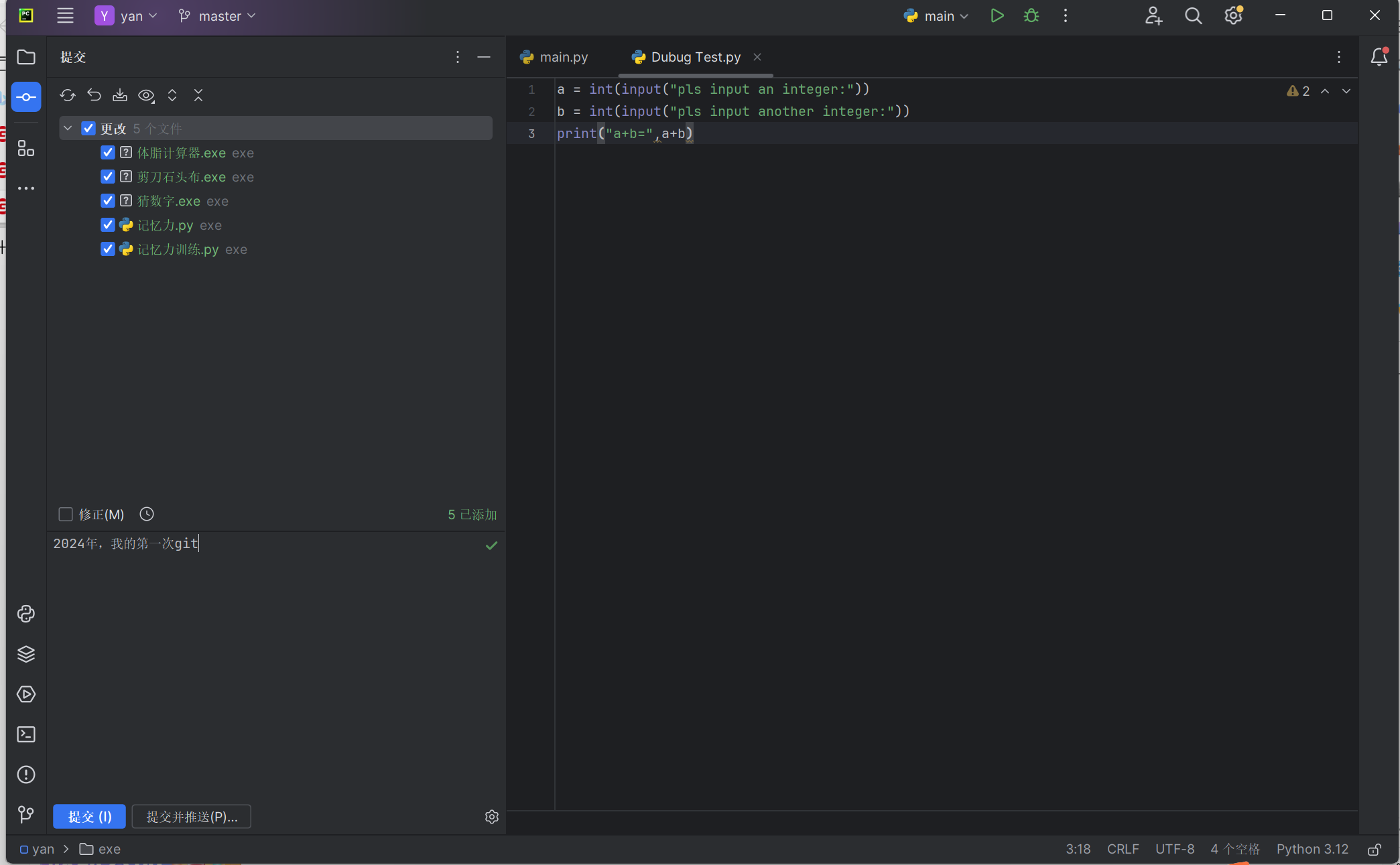The width and height of the screenshot is (1400, 865).
Task: Collapse the 更改 changes tree node
Action: 68,128
